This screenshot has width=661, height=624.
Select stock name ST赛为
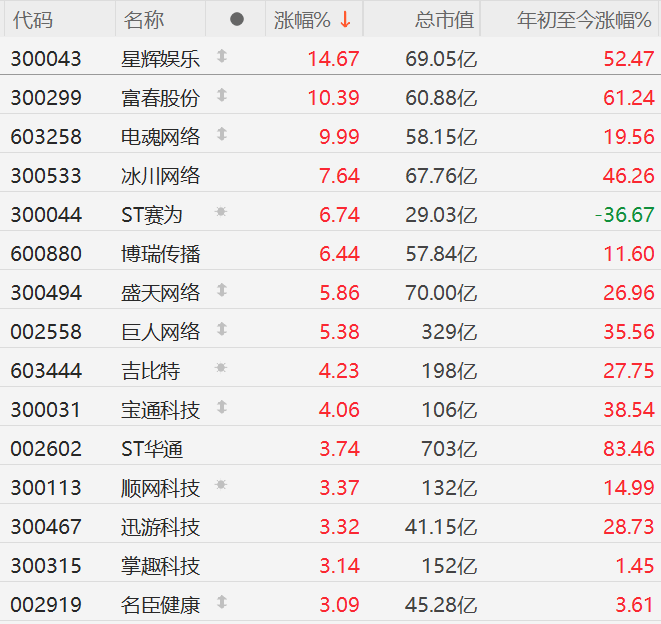(x=152, y=215)
